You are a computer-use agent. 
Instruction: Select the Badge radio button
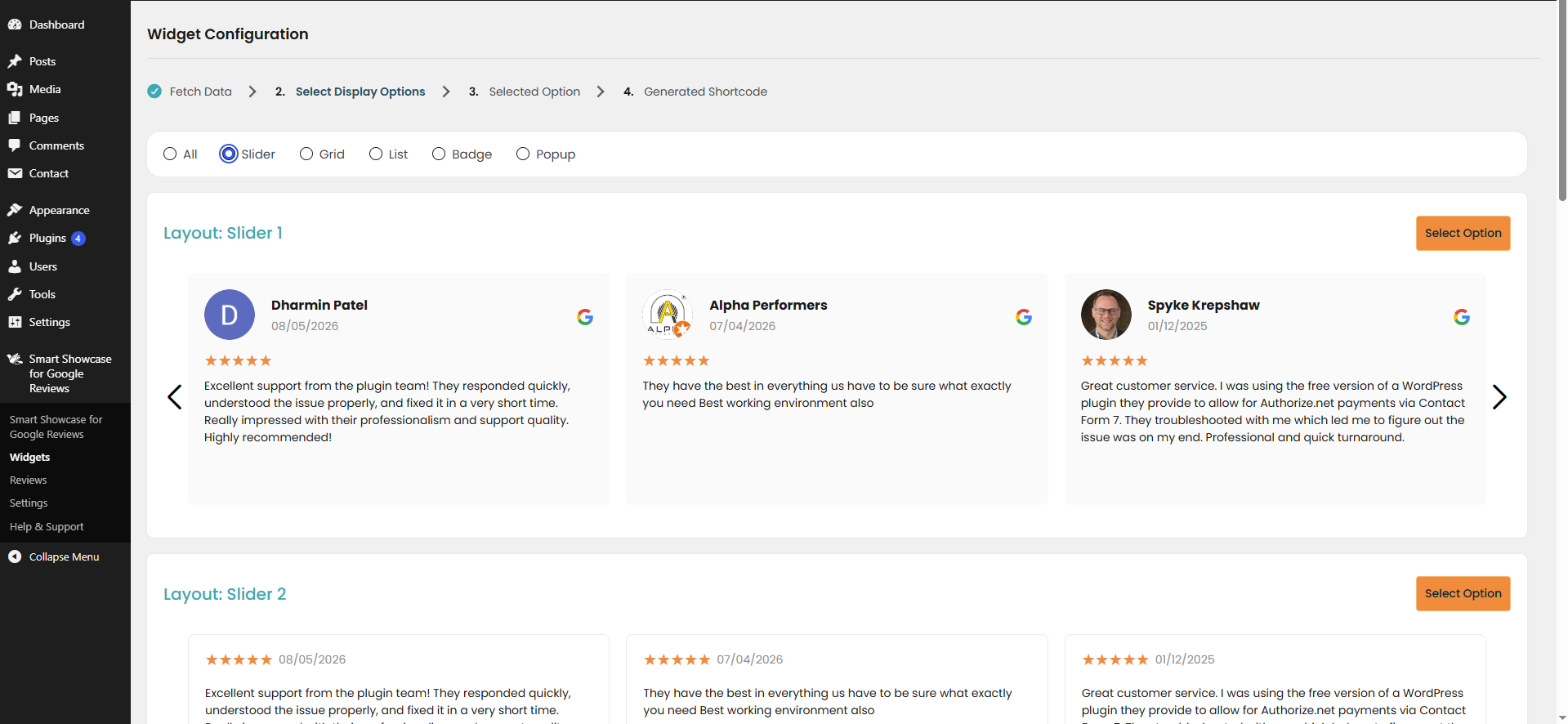439,154
